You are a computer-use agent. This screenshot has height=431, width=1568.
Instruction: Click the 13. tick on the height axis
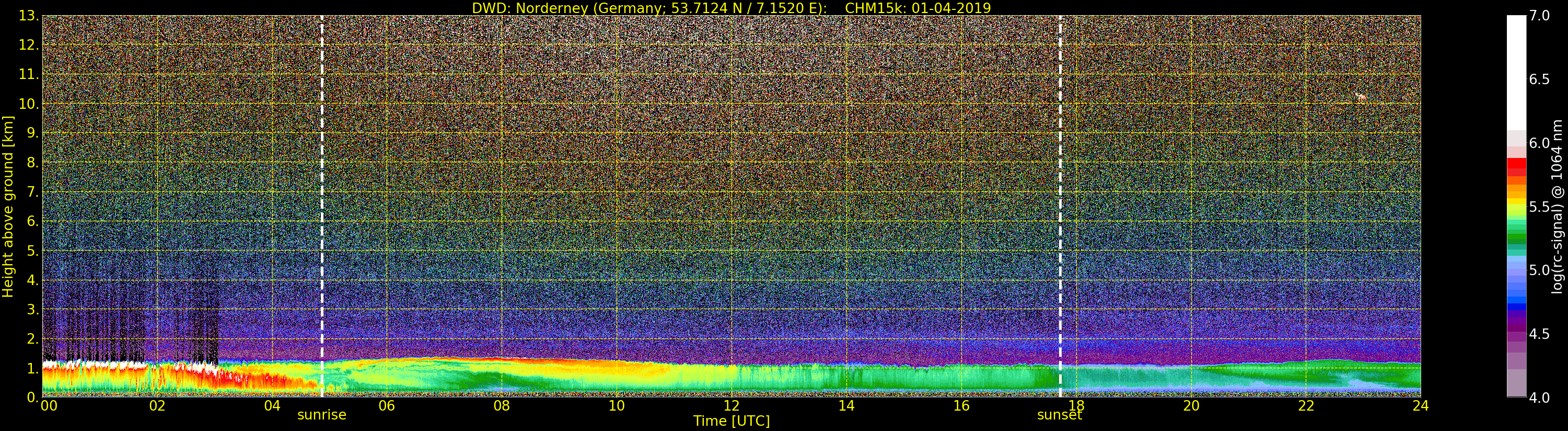click(x=29, y=16)
